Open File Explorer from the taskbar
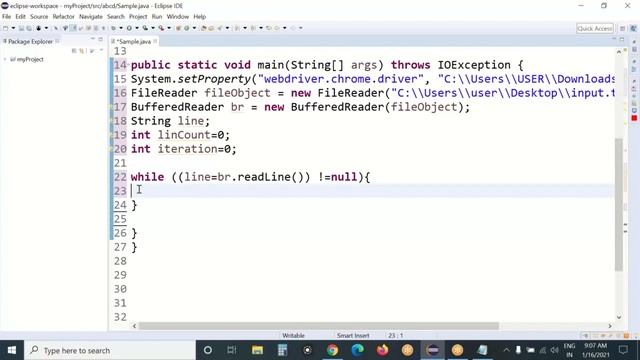Image resolution: width=640 pixels, height=360 pixels. (x=257, y=350)
